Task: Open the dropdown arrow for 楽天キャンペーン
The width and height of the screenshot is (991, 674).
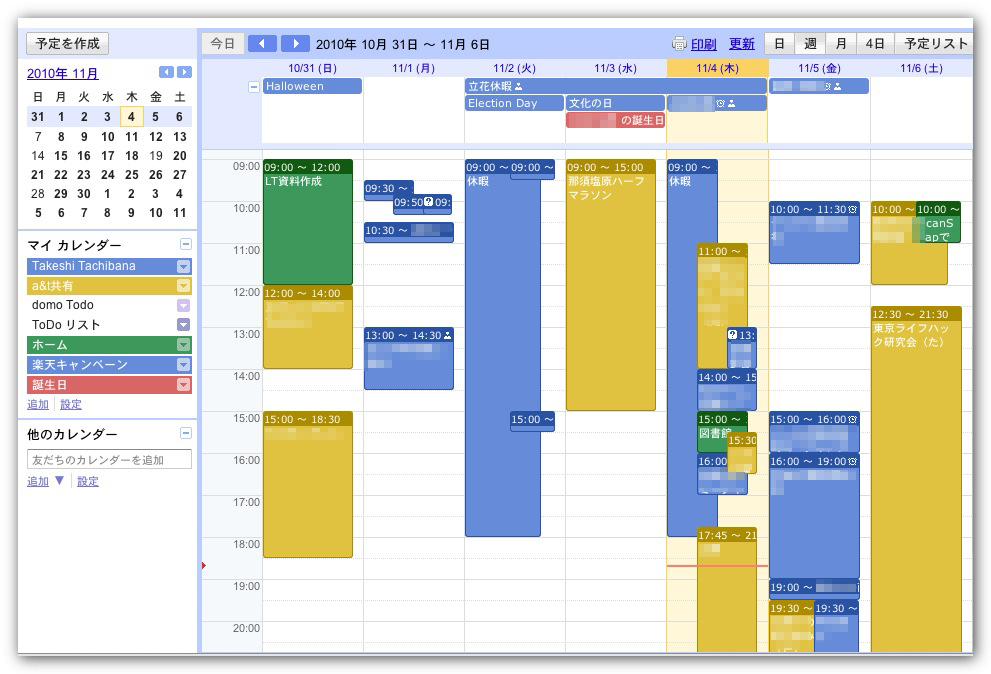Action: pyautogui.click(x=183, y=365)
